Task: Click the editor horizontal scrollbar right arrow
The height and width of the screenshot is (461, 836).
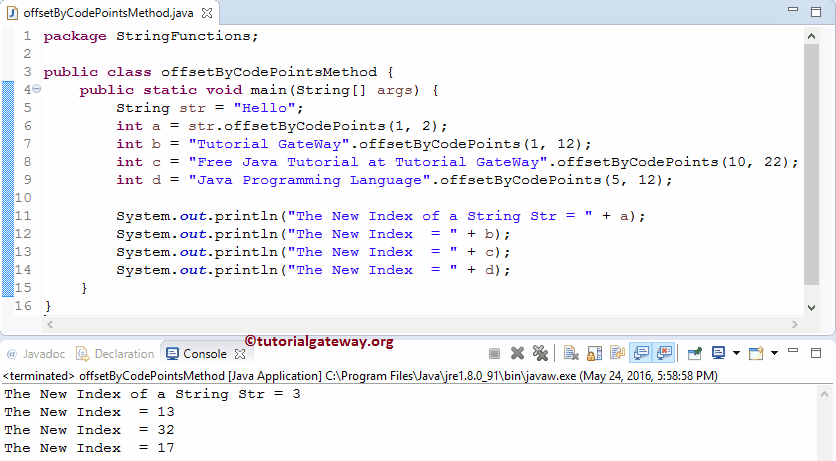Action: click(794, 324)
